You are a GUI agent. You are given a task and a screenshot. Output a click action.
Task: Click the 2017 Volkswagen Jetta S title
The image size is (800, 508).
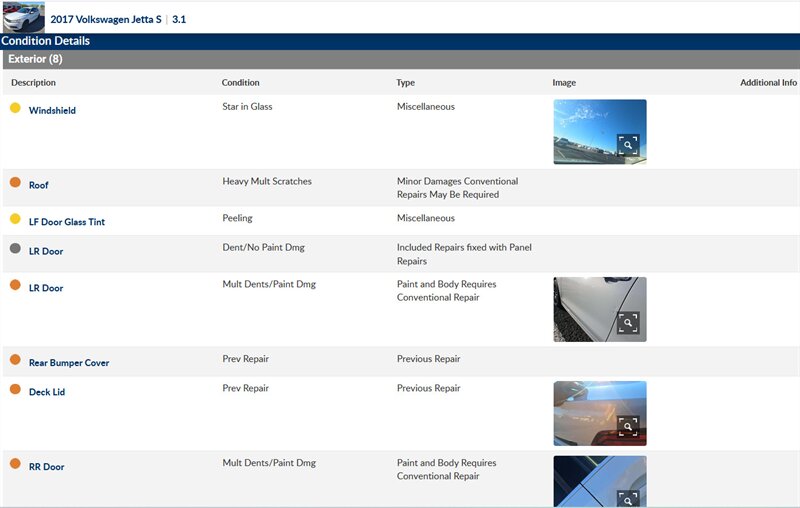pos(106,19)
